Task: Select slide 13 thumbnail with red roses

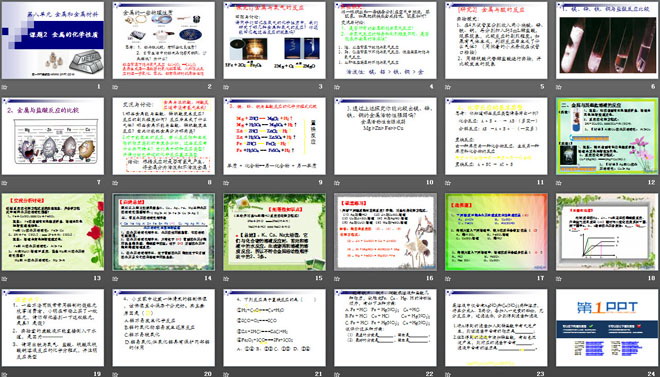Action: (53, 232)
